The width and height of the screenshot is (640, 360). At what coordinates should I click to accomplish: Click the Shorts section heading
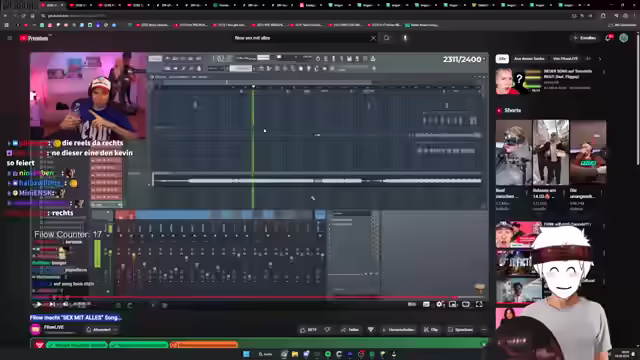(512, 110)
